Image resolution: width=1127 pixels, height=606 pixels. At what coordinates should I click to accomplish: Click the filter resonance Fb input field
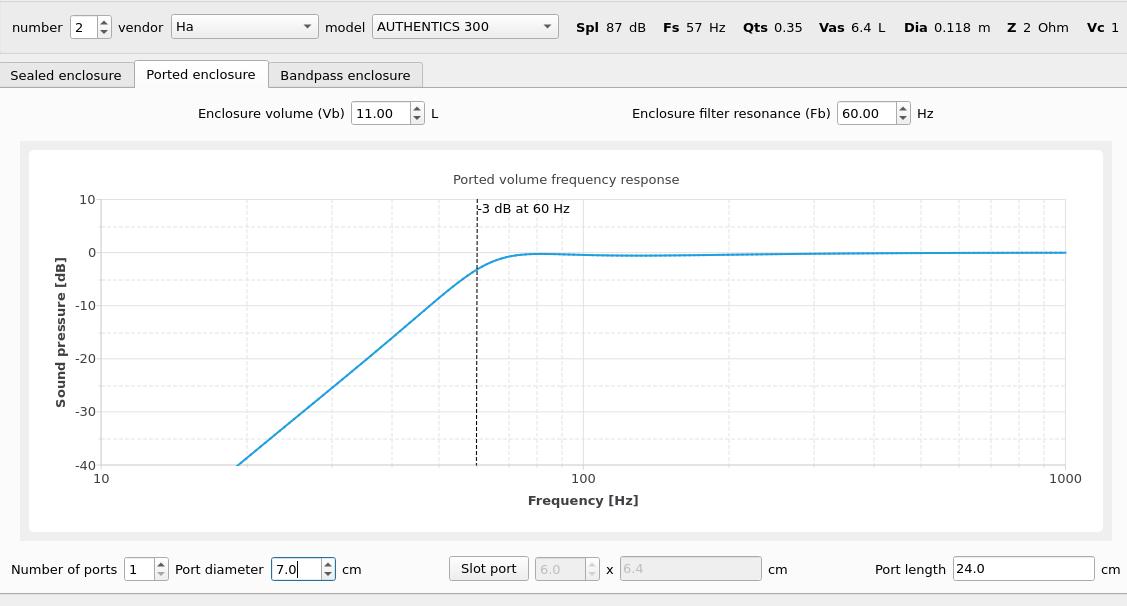[x=865, y=113]
